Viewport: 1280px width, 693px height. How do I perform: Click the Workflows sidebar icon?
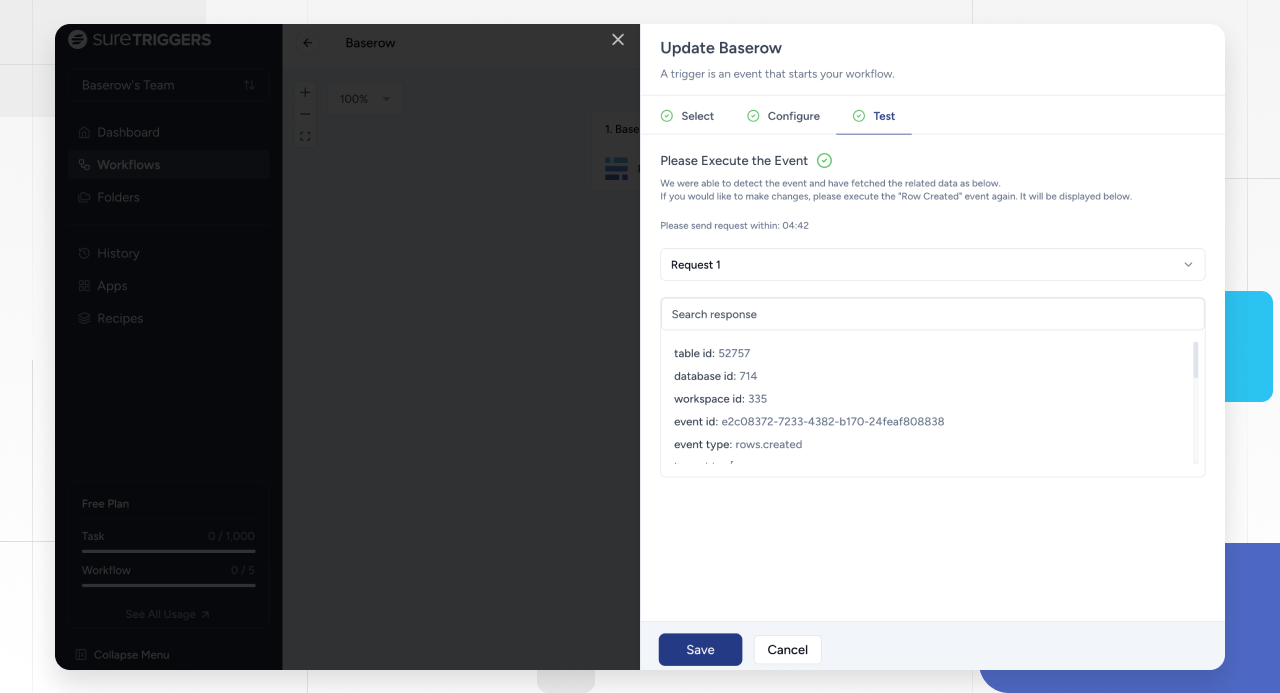pyautogui.click(x=84, y=165)
